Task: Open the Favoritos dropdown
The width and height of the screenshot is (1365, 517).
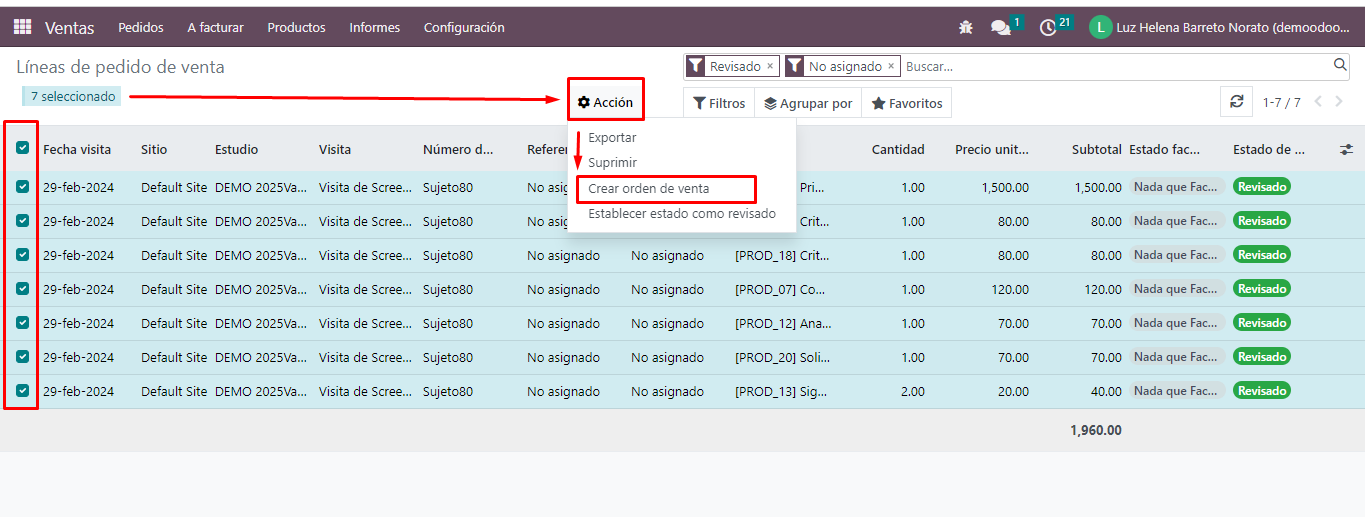Action: click(907, 103)
